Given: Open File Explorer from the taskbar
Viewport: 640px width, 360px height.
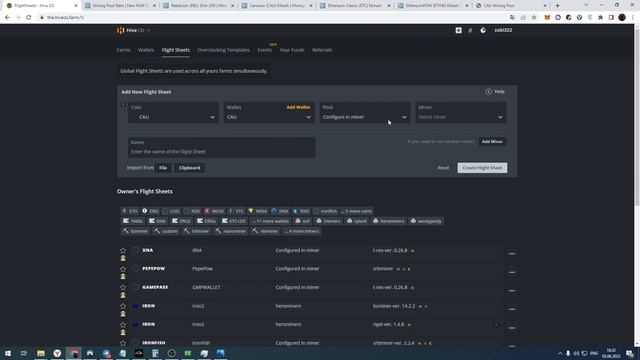Looking at the screenshot, I should point(41,353).
